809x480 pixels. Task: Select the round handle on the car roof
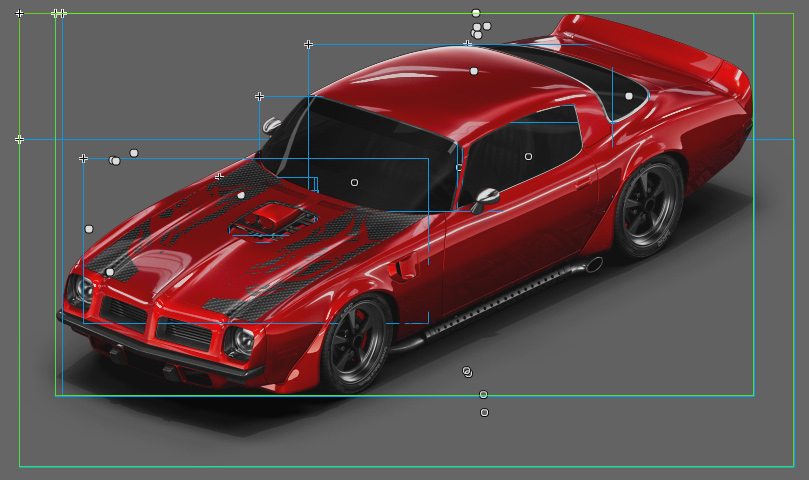474,71
